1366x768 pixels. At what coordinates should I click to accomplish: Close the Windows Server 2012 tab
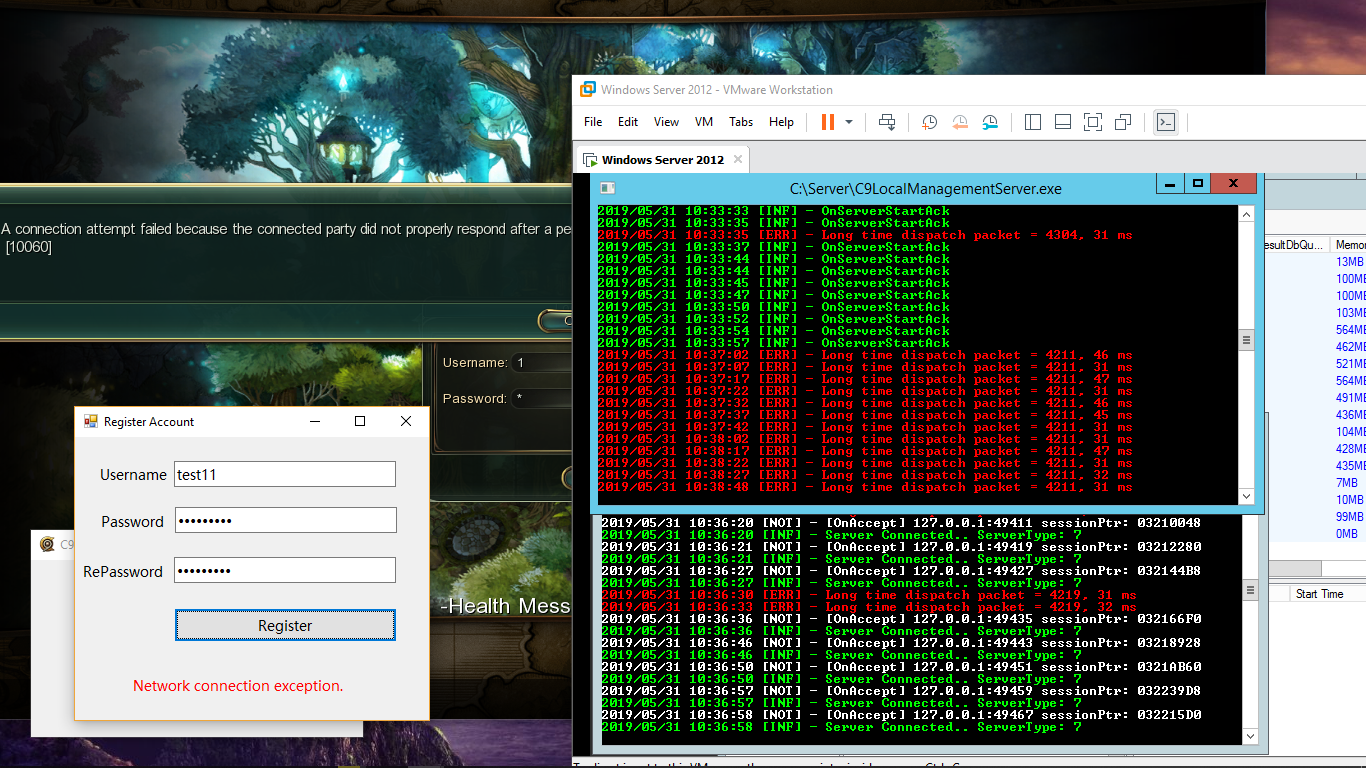[x=738, y=159]
